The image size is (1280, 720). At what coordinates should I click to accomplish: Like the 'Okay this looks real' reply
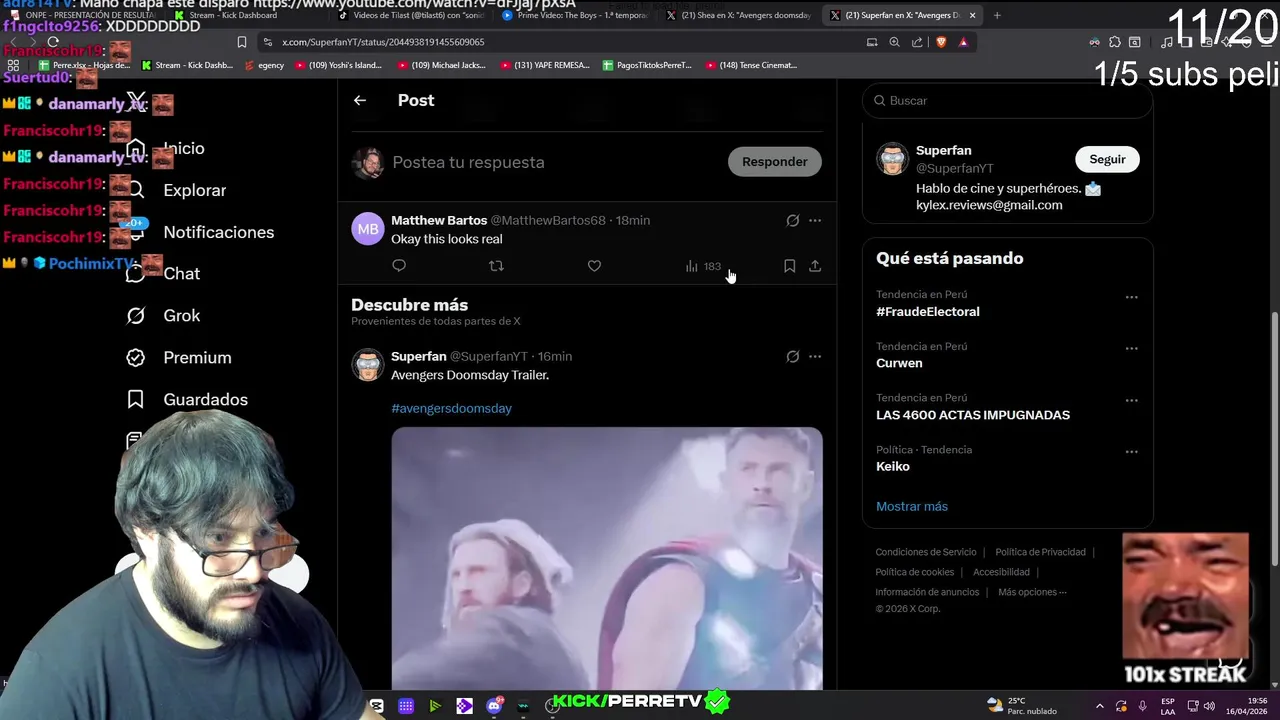point(594,265)
